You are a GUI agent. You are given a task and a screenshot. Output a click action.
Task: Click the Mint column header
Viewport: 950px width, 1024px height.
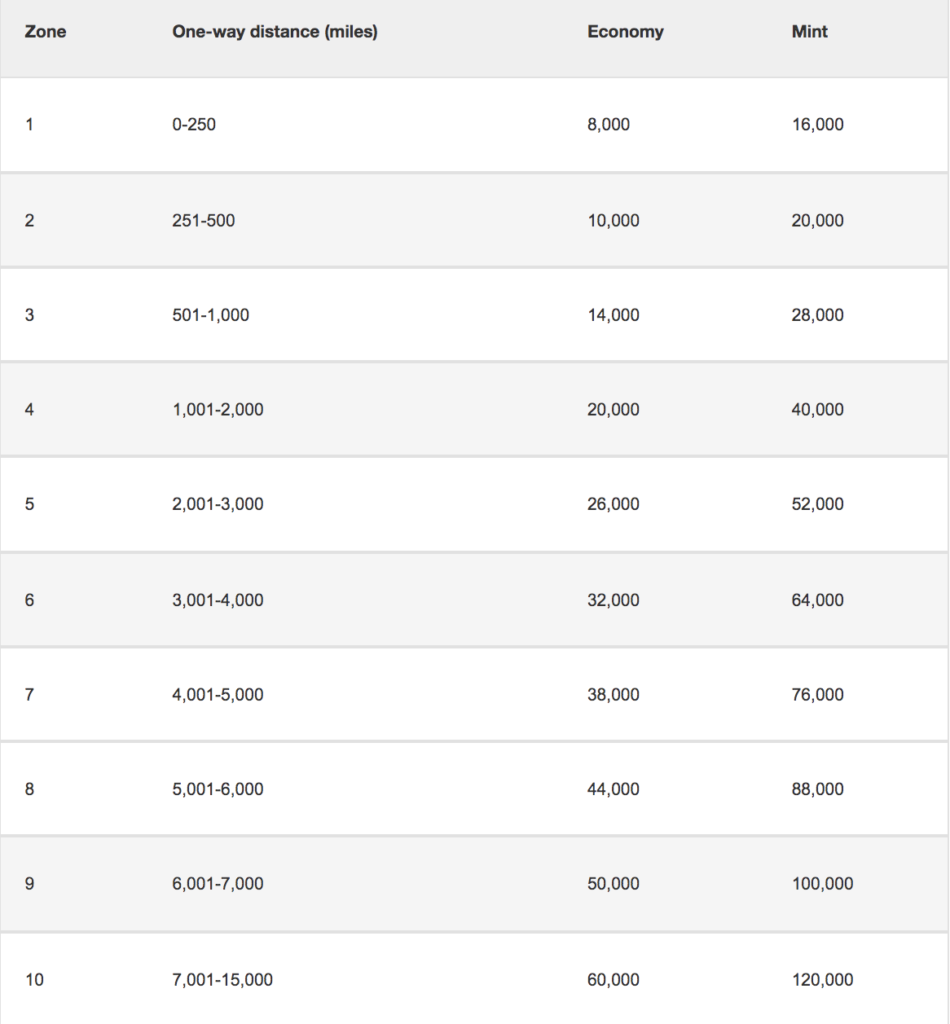coord(809,32)
